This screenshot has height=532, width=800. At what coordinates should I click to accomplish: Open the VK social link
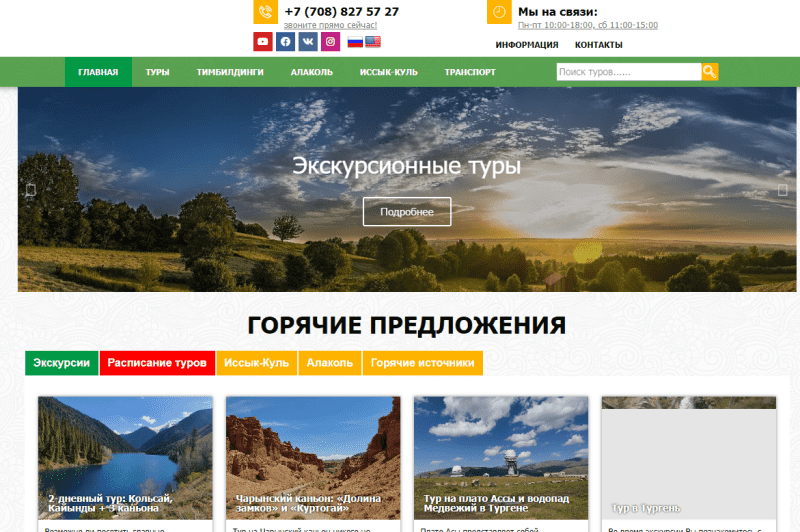(308, 42)
